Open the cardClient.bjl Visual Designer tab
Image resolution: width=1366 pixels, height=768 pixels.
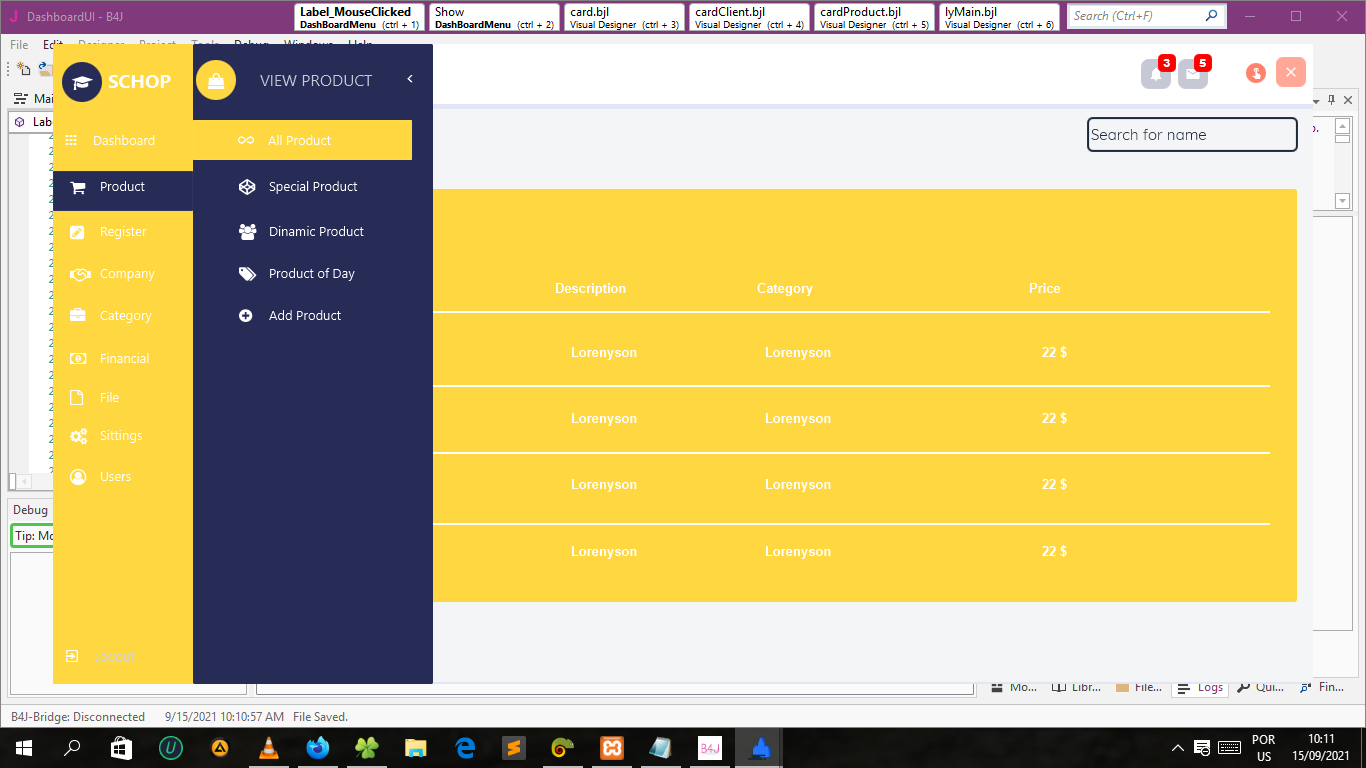[x=749, y=18]
